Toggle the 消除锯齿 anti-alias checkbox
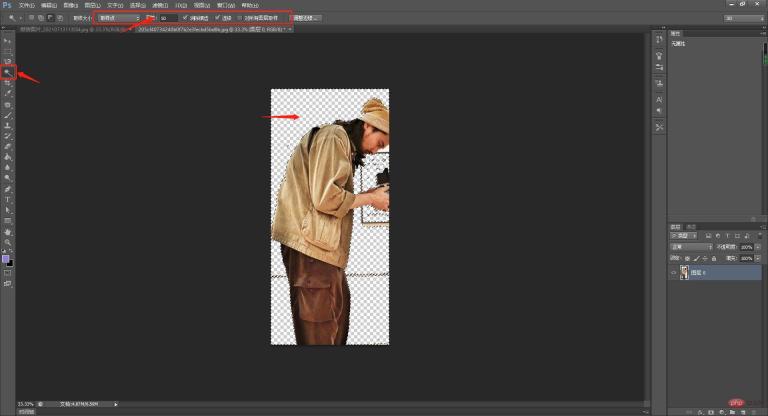The width and height of the screenshot is (768, 416). coord(185,18)
